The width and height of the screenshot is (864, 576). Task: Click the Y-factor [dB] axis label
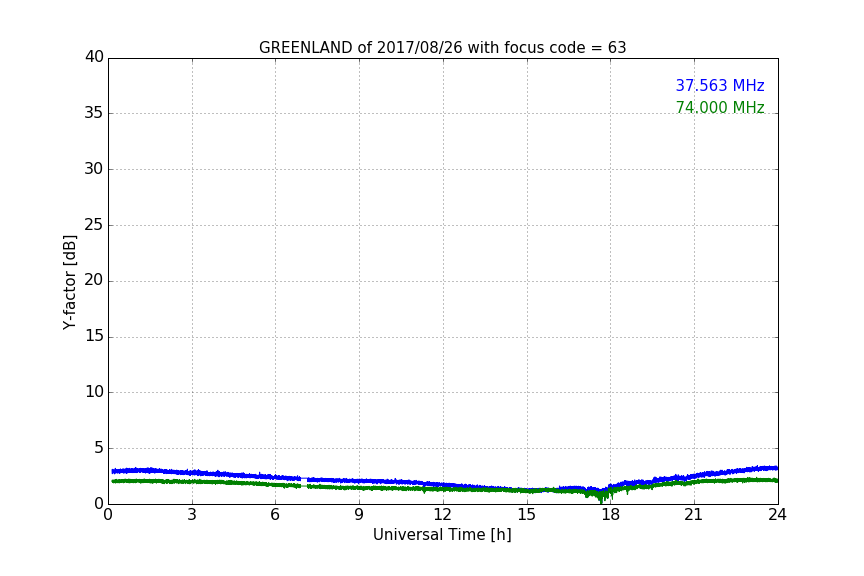(x=69, y=282)
